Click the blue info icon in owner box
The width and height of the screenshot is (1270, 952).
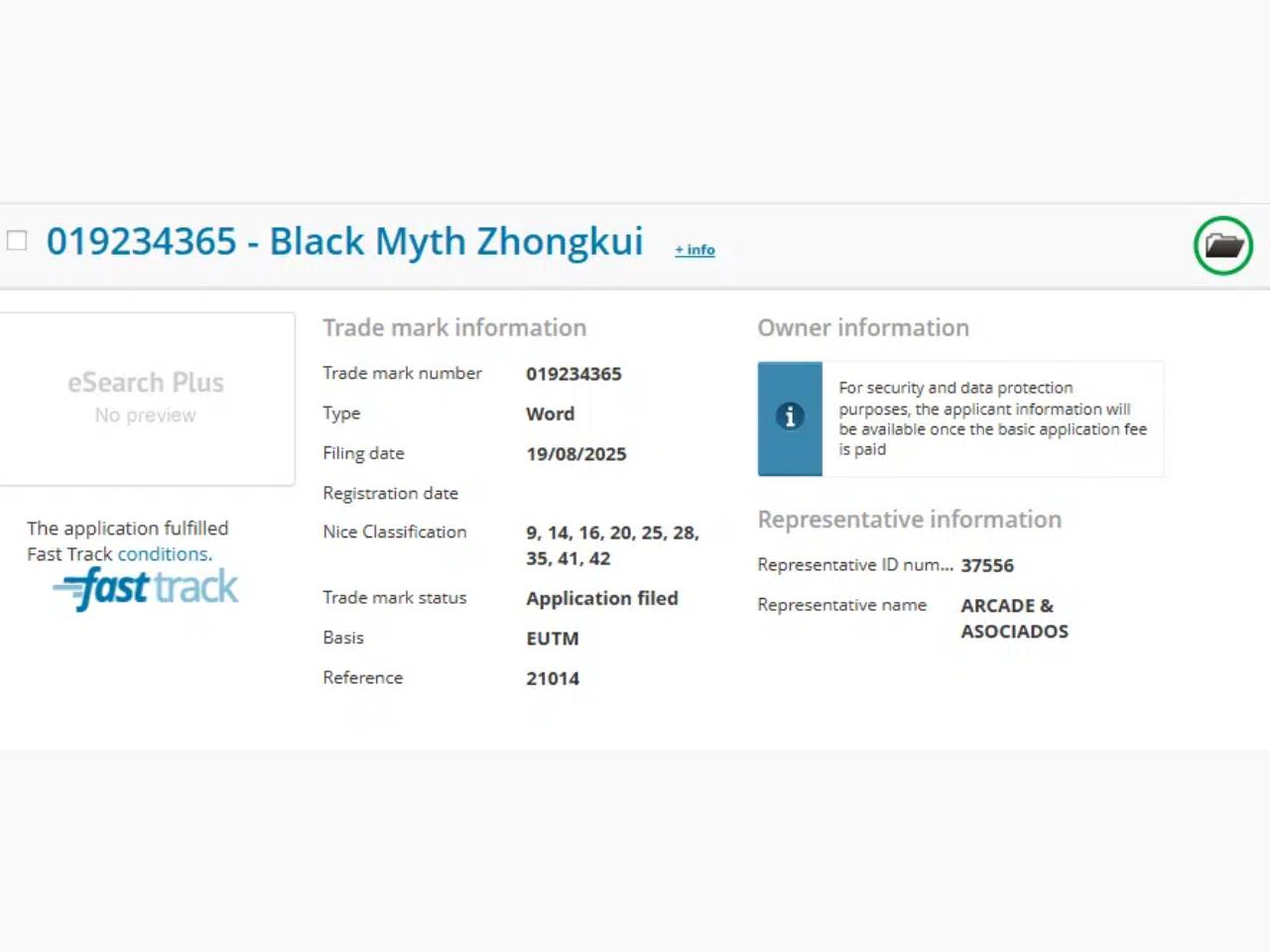[x=790, y=416]
